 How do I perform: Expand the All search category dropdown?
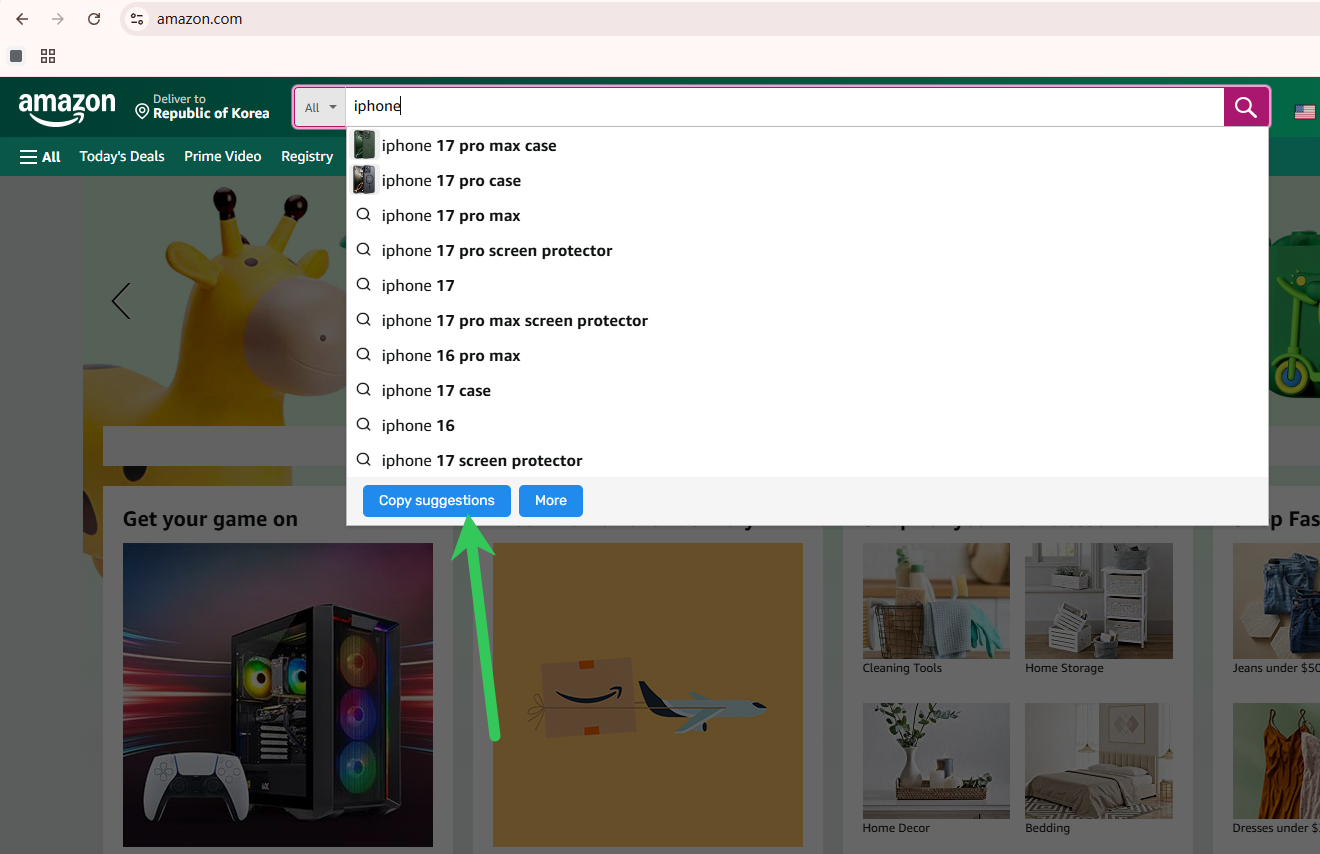point(320,107)
